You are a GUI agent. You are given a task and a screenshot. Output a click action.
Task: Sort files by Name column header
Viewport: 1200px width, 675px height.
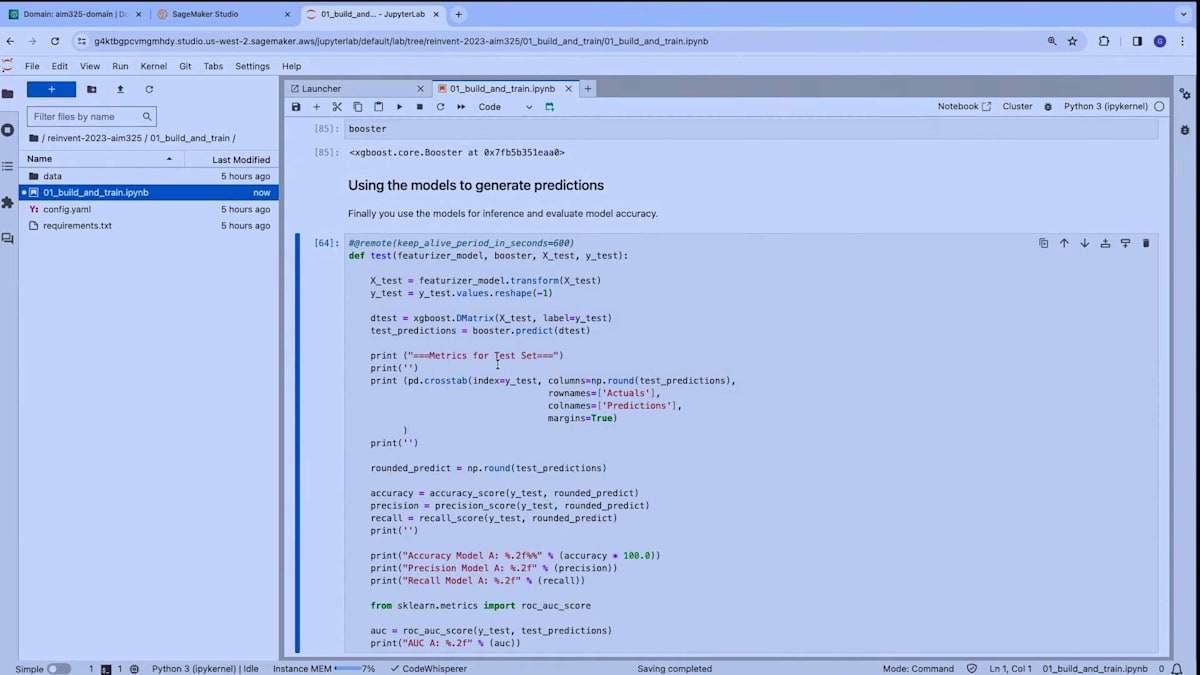(100, 159)
